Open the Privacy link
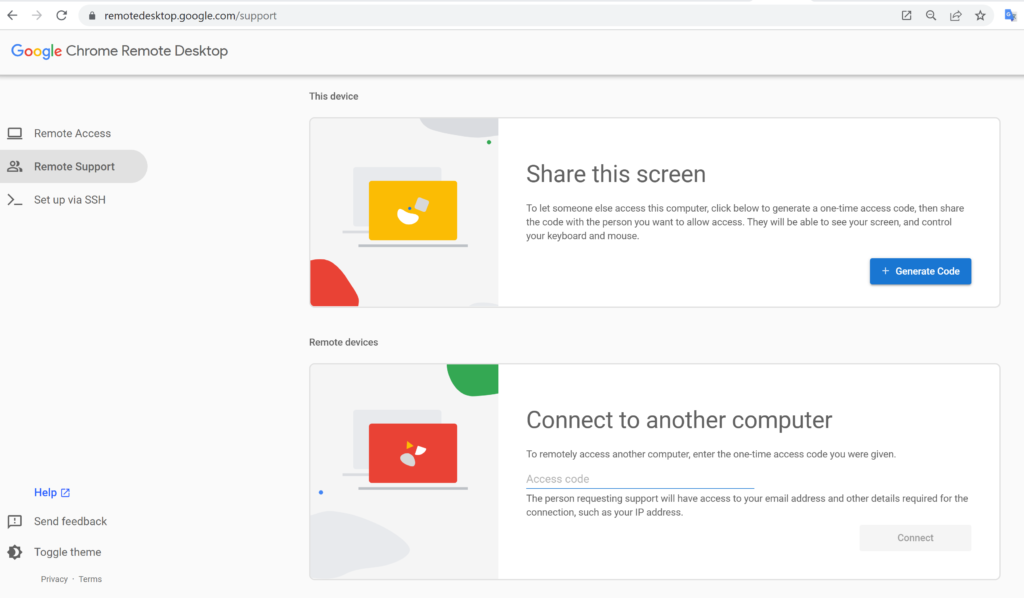This screenshot has width=1024, height=598. [x=54, y=579]
